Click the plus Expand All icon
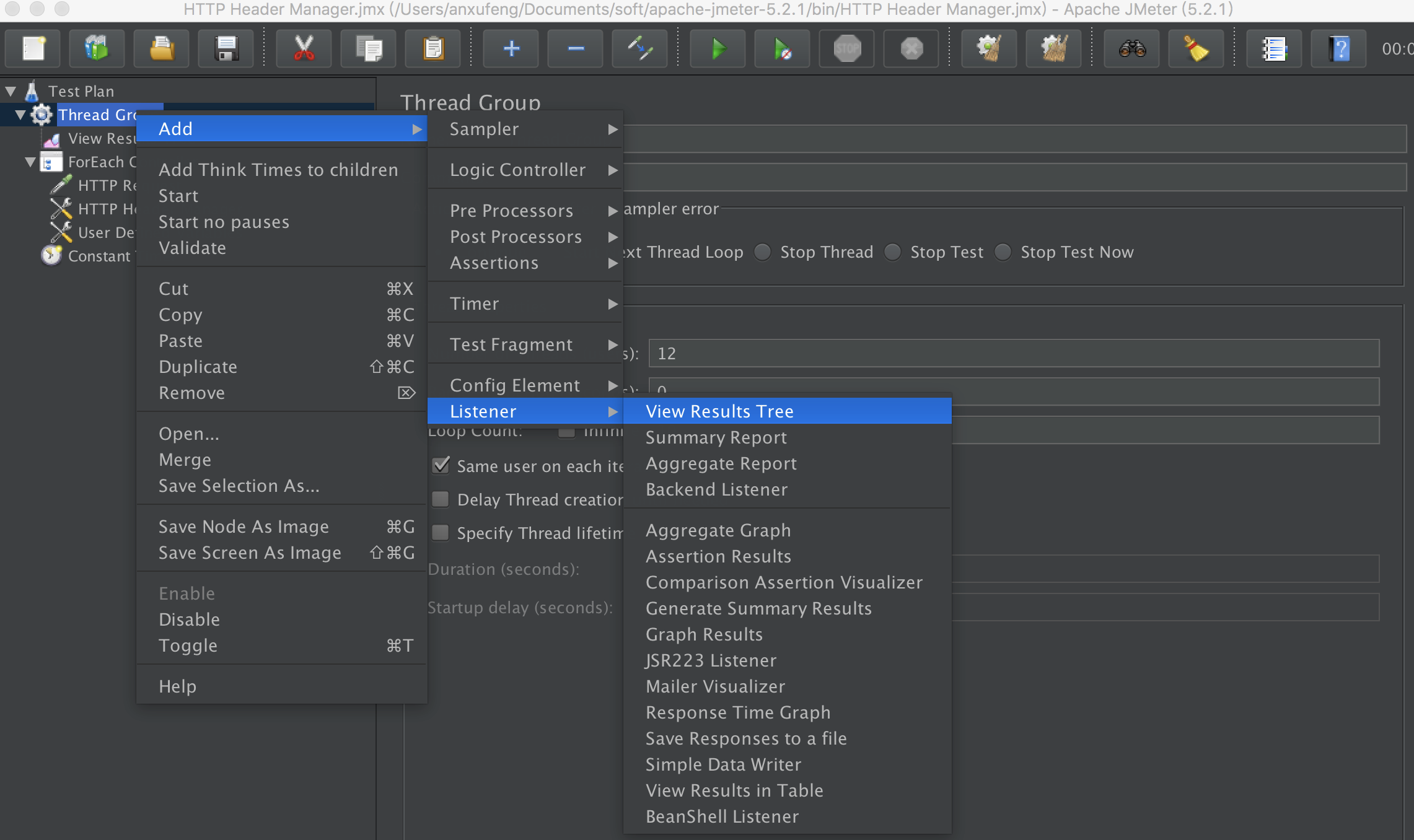 [x=511, y=48]
